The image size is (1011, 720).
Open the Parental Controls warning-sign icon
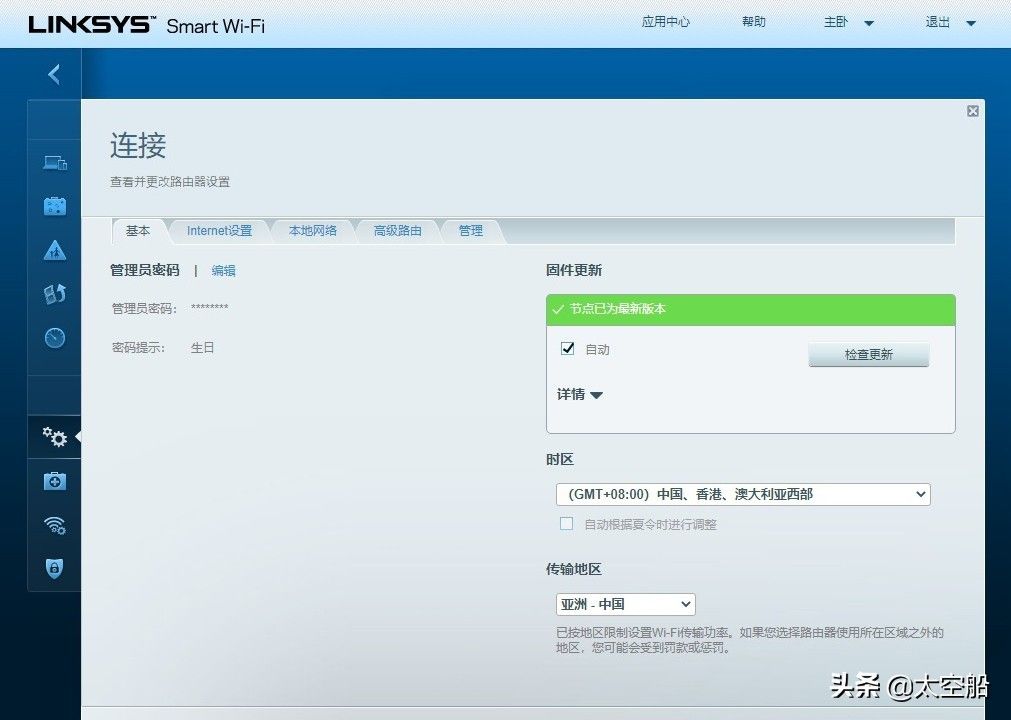tap(54, 250)
